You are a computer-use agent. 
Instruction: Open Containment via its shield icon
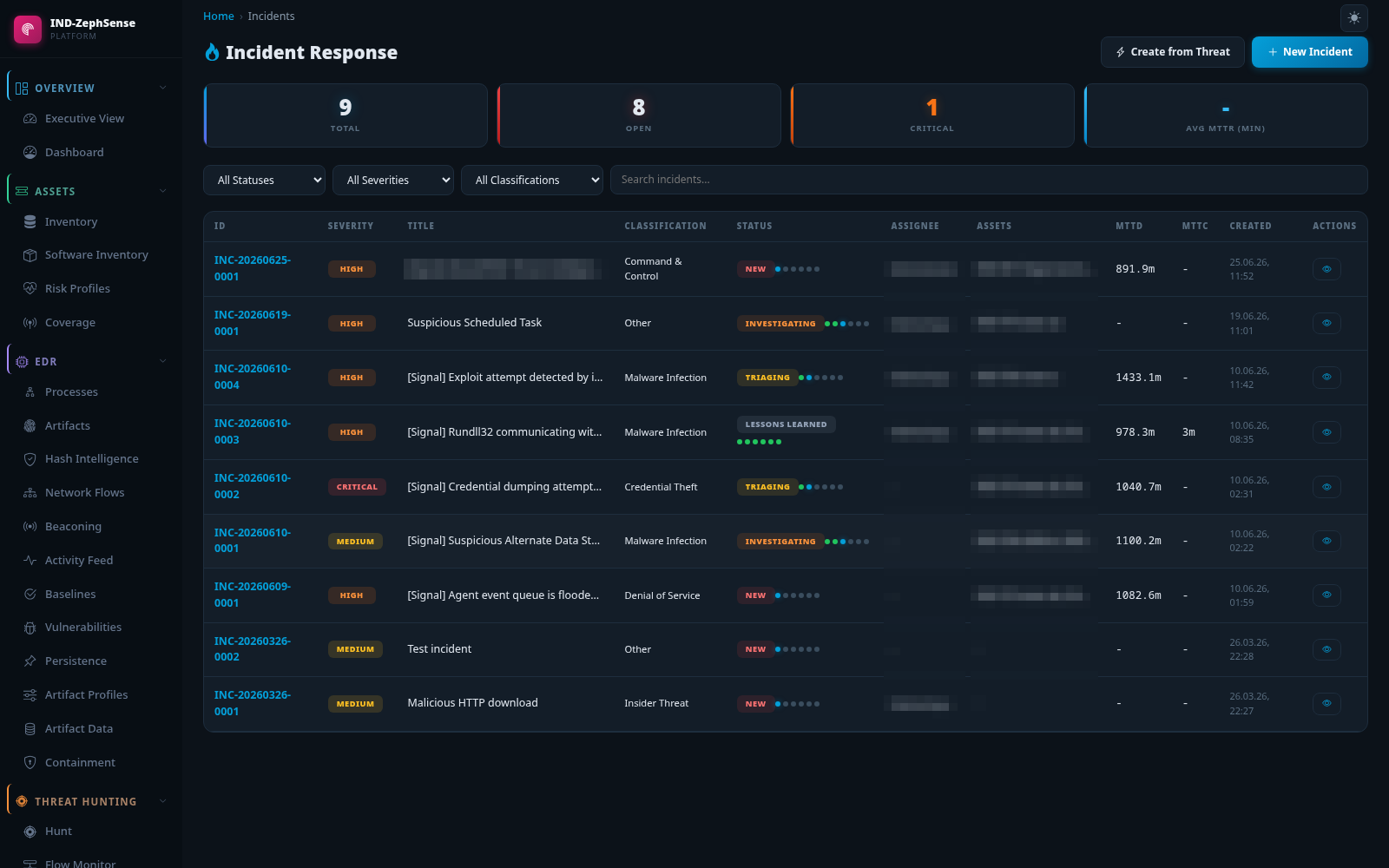click(30, 763)
